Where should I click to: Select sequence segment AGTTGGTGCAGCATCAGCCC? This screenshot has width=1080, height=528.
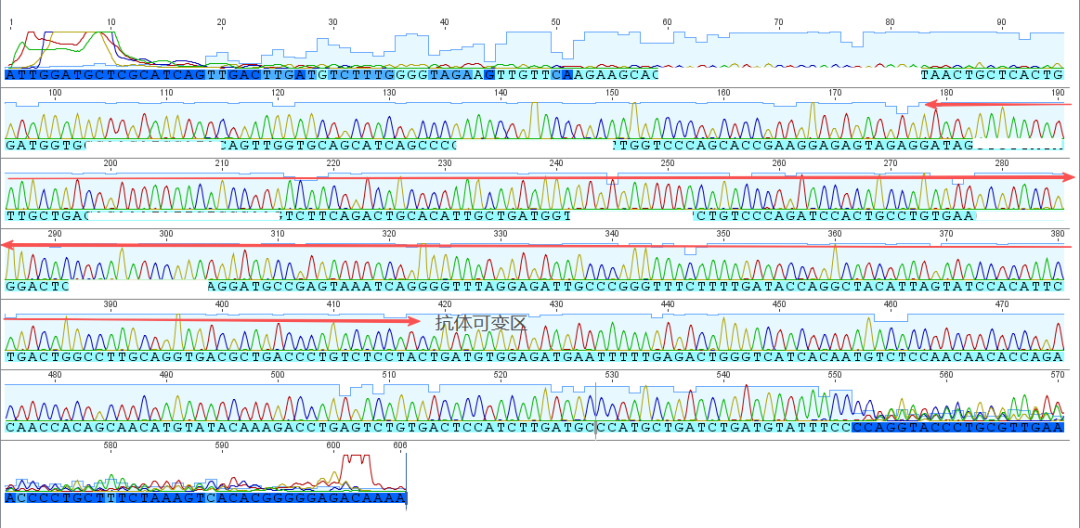339,145
